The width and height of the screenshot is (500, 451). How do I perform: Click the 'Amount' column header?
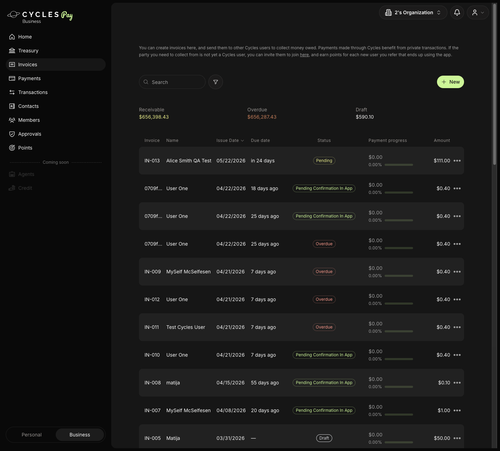442,140
